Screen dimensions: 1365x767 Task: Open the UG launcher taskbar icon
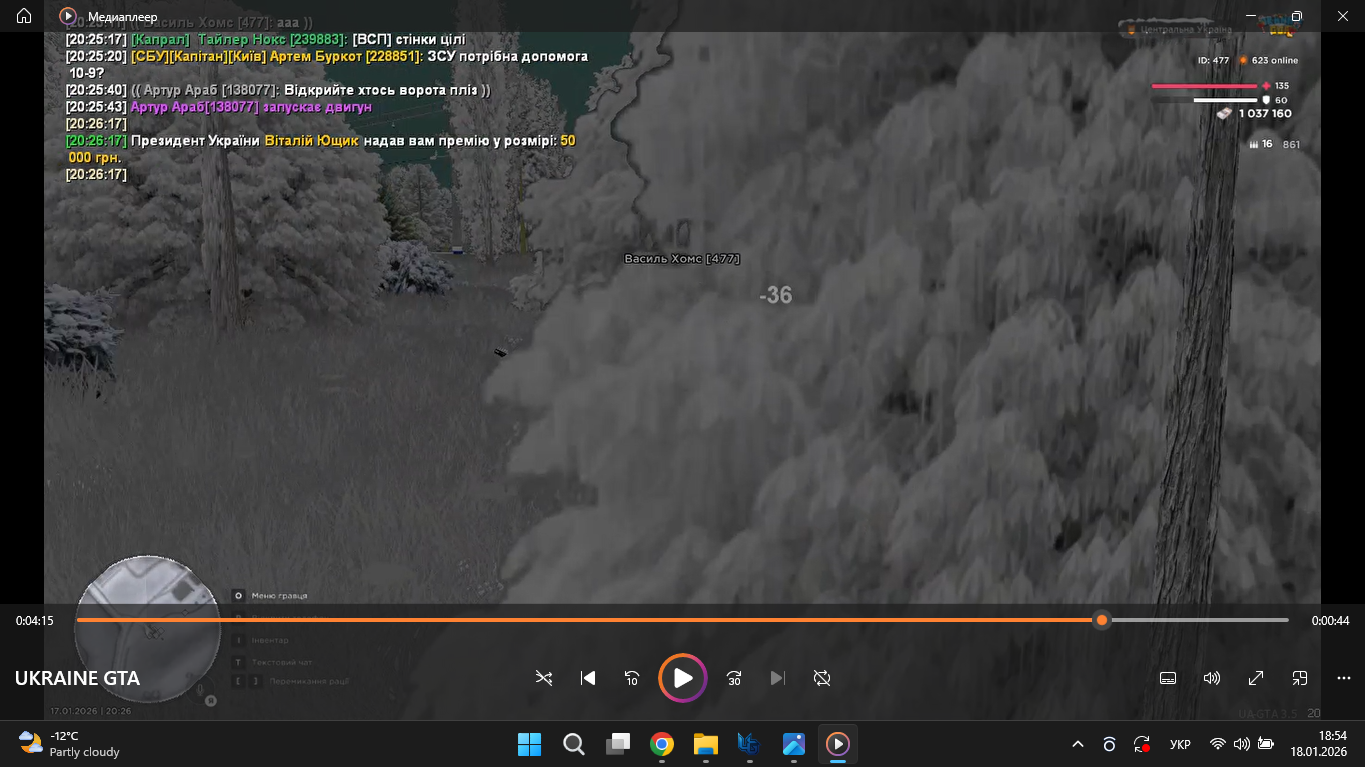pos(749,744)
